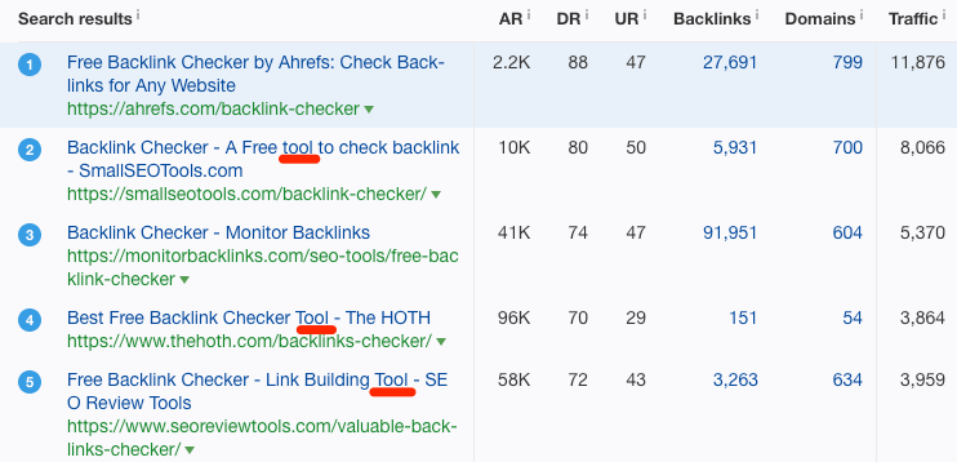Screen dimensions: 957x462
Task: Open the 27,691 backlinks count
Action: pyautogui.click(x=730, y=62)
